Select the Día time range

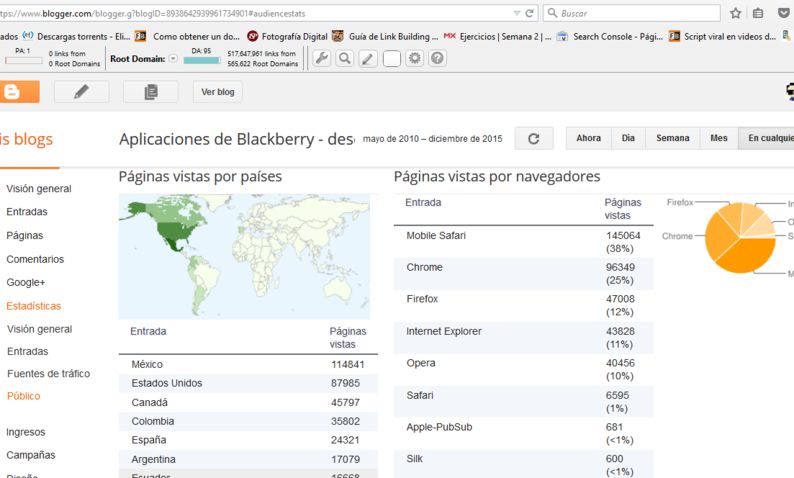[628, 138]
